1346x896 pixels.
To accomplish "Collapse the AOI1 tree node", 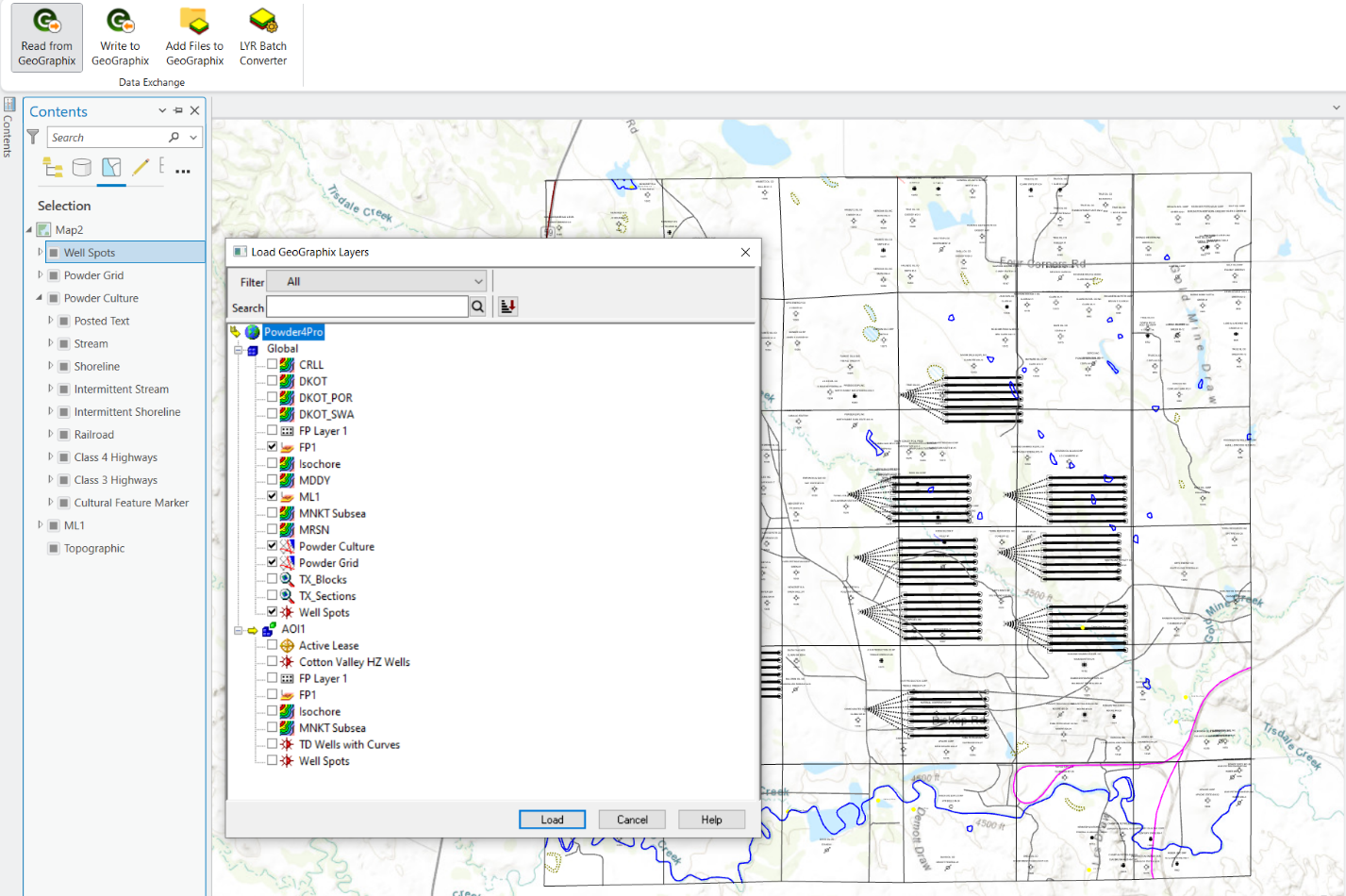I will [x=239, y=630].
